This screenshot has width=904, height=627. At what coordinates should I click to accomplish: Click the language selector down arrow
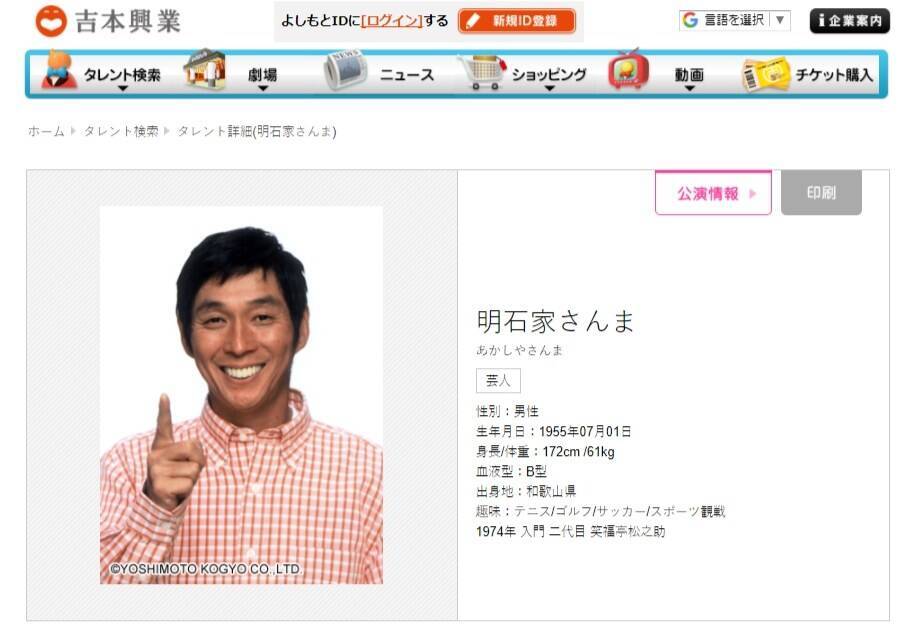click(780, 20)
